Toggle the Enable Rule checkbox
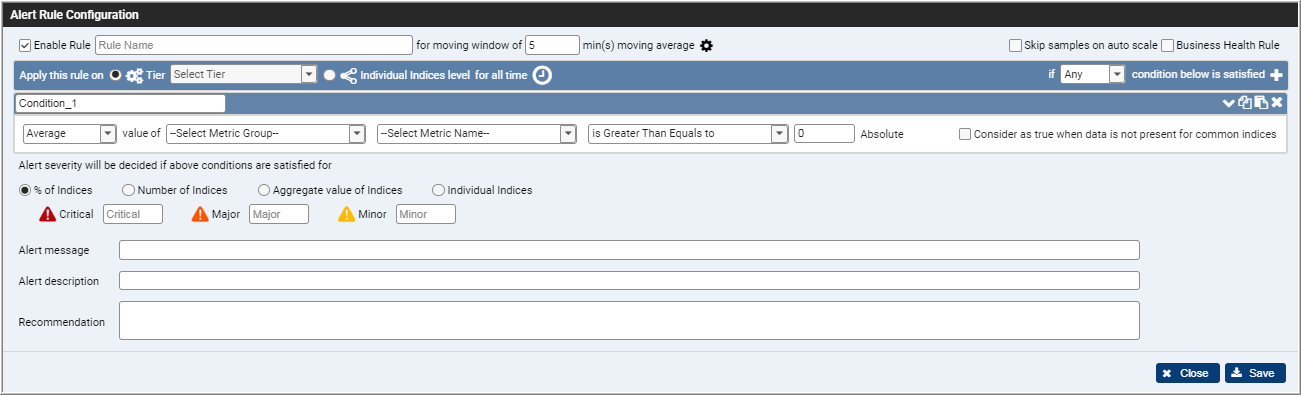Viewport: 1301px width, 395px height. click(x=25, y=45)
